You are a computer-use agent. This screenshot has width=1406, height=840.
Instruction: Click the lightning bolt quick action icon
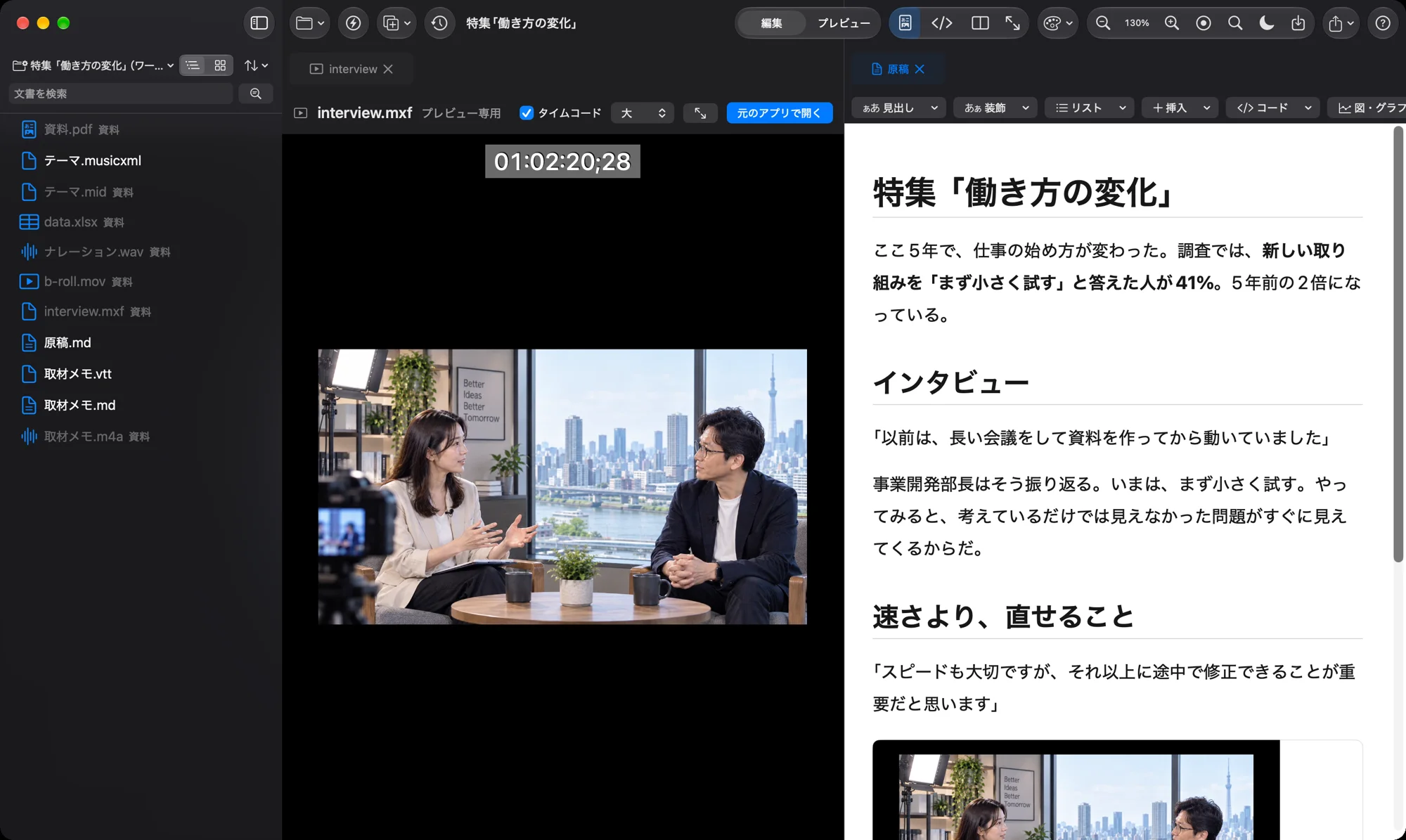tap(354, 23)
